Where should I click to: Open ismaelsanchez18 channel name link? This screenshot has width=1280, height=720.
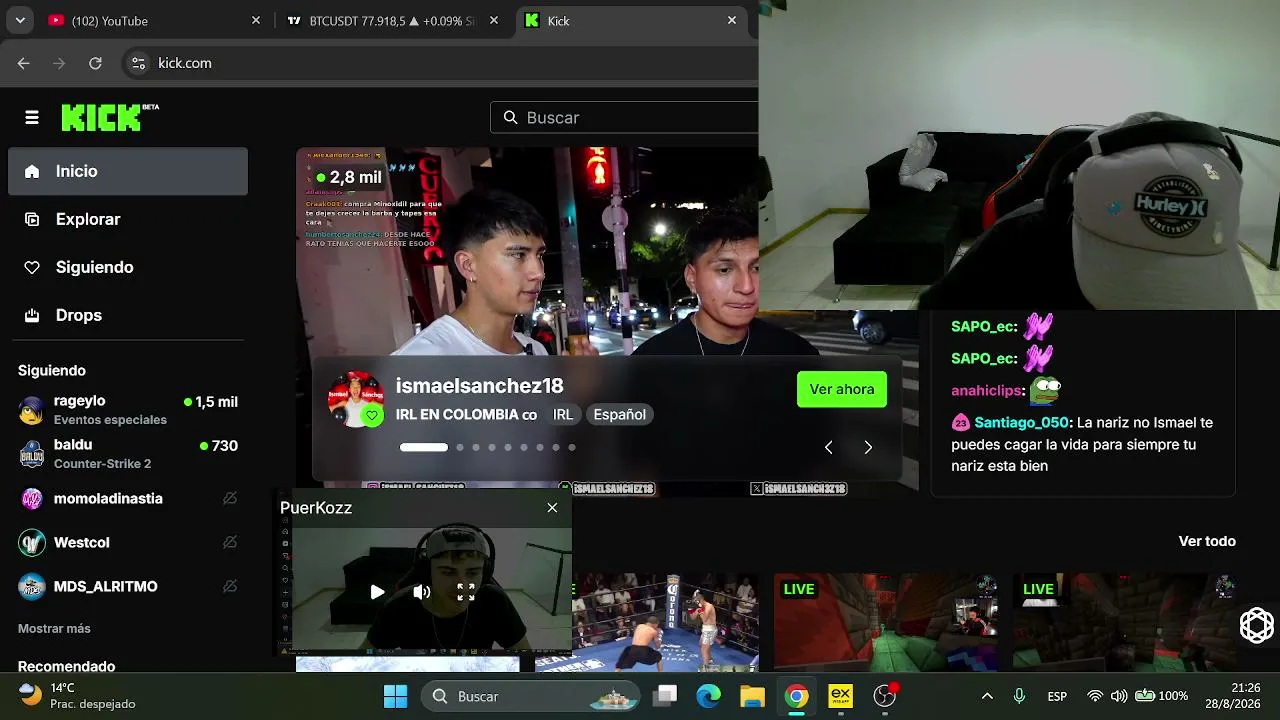[480, 385]
